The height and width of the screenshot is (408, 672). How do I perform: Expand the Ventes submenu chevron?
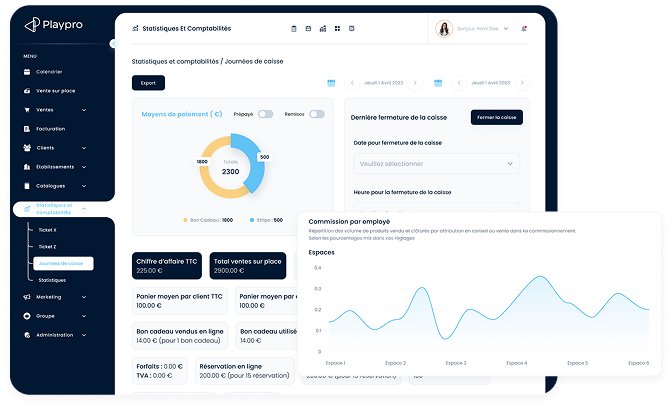[x=84, y=110]
